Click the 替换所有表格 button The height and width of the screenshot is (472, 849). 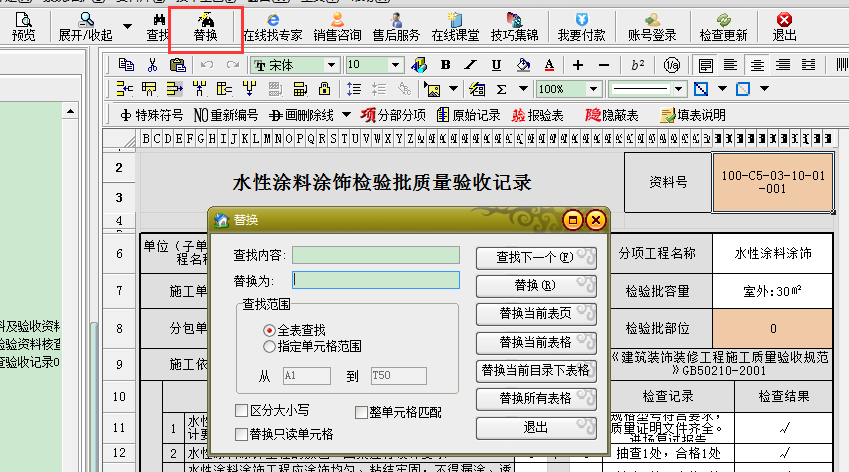(536, 399)
